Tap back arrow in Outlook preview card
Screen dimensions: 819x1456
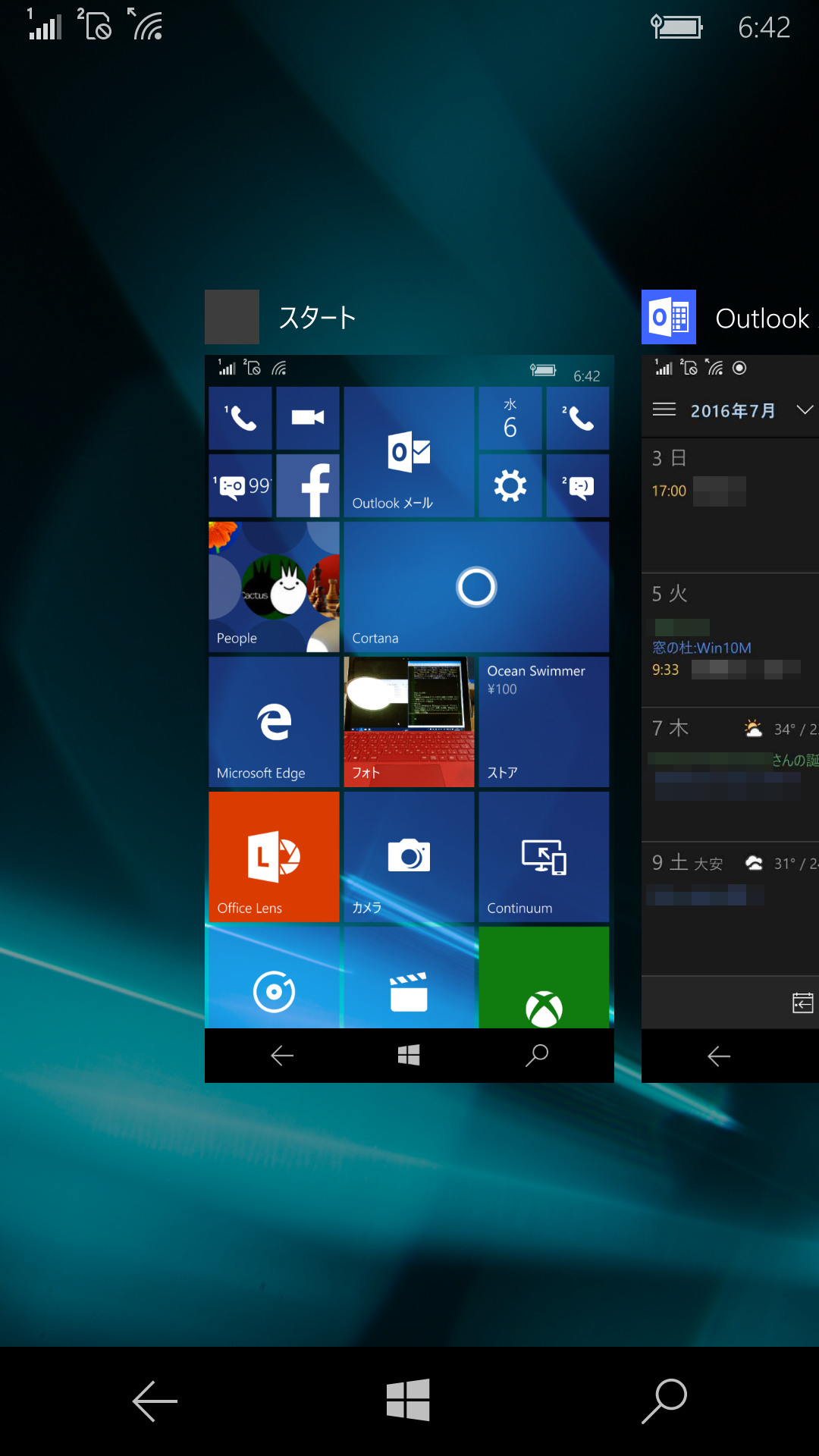coord(719,1056)
